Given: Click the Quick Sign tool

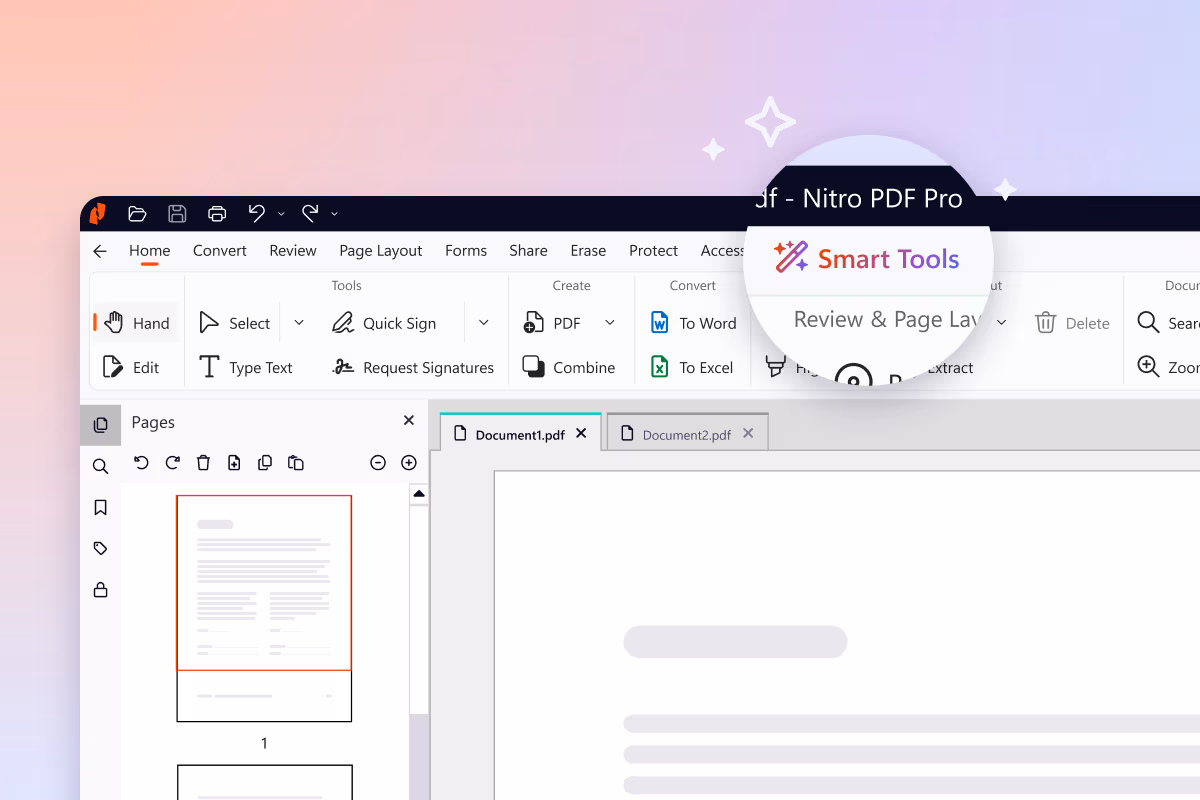Looking at the screenshot, I should click(x=384, y=323).
